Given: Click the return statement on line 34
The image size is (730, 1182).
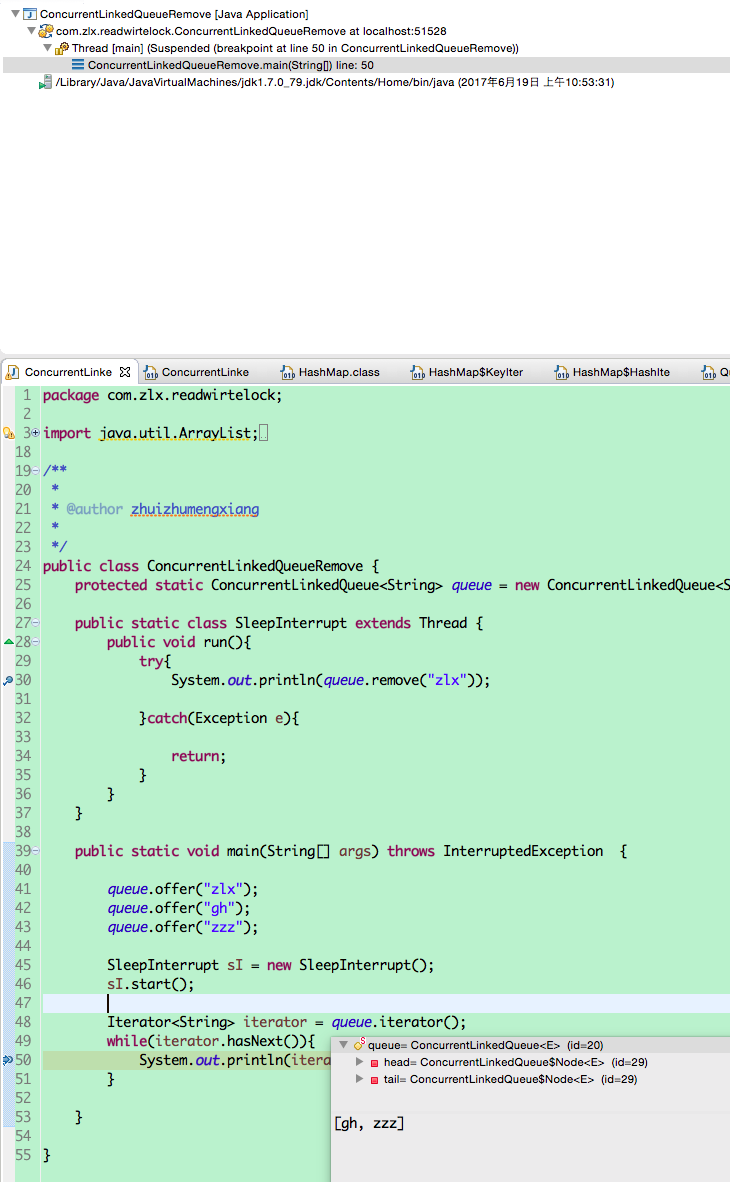Looking at the screenshot, I should (198, 756).
